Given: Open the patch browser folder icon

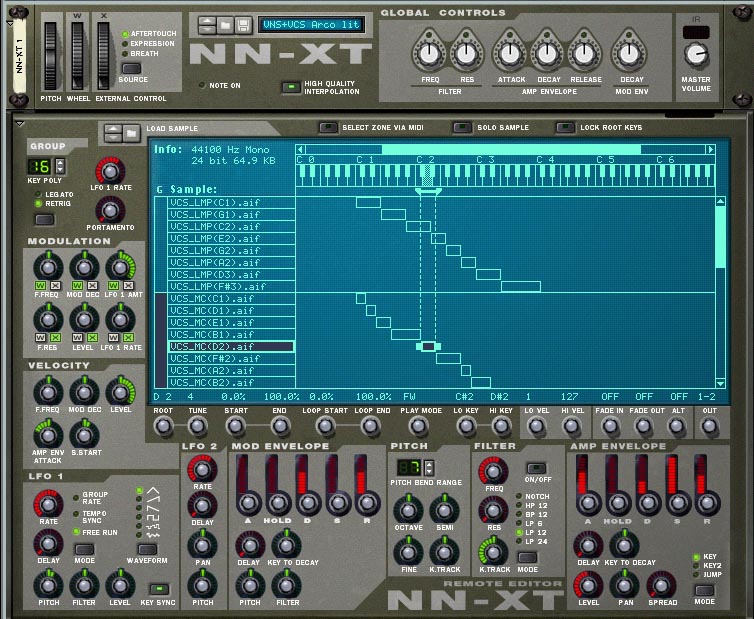Looking at the screenshot, I should (x=225, y=25).
